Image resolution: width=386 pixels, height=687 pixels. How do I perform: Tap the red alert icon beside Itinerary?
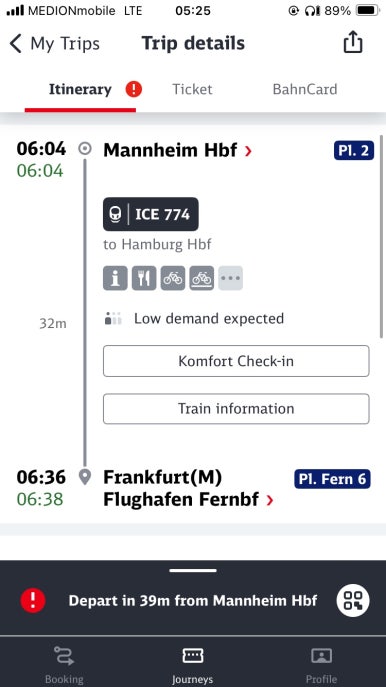(134, 89)
